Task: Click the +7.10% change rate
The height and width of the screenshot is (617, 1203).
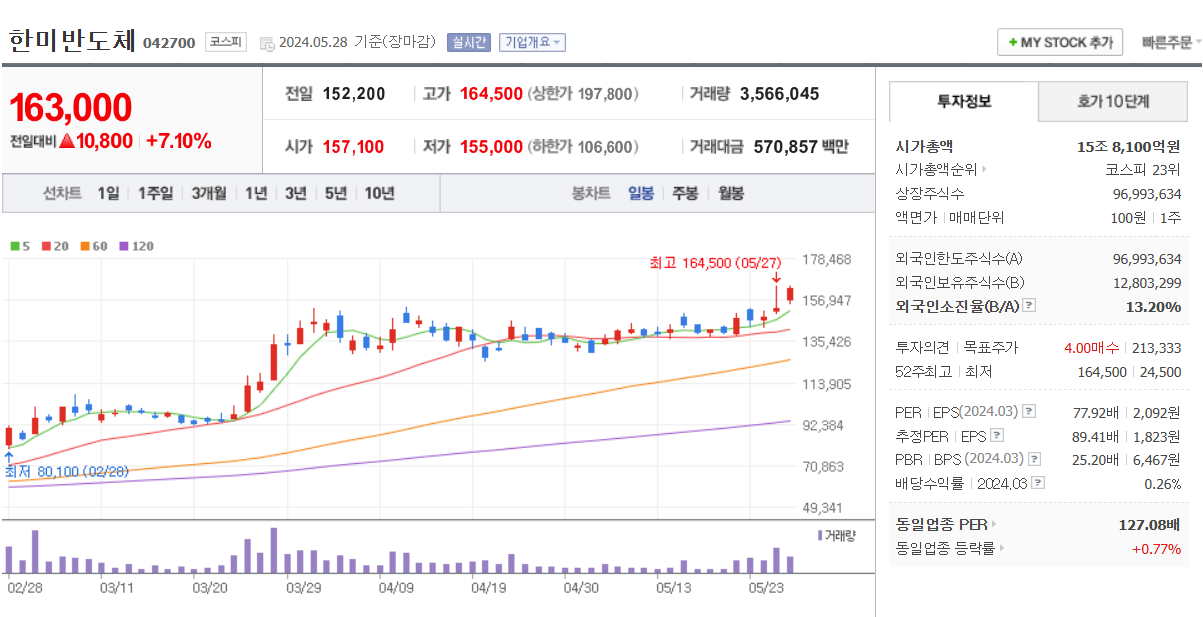Action: 179,141
